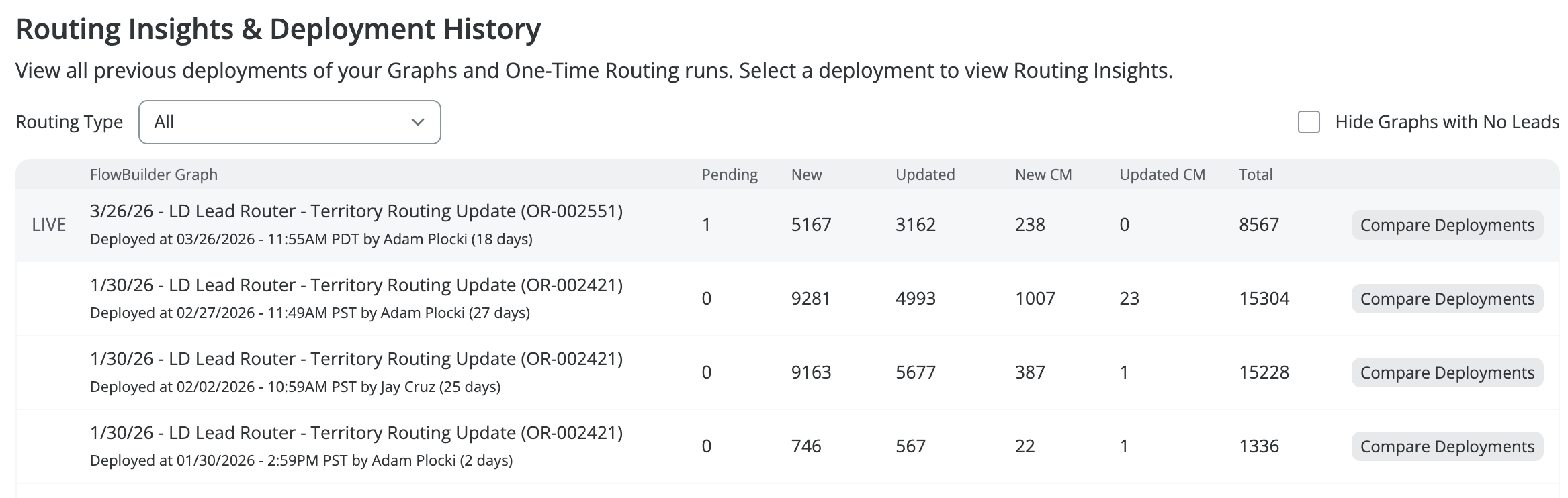Click the Updated column header
The width and height of the screenshot is (1568, 498).
coord(924,175)
